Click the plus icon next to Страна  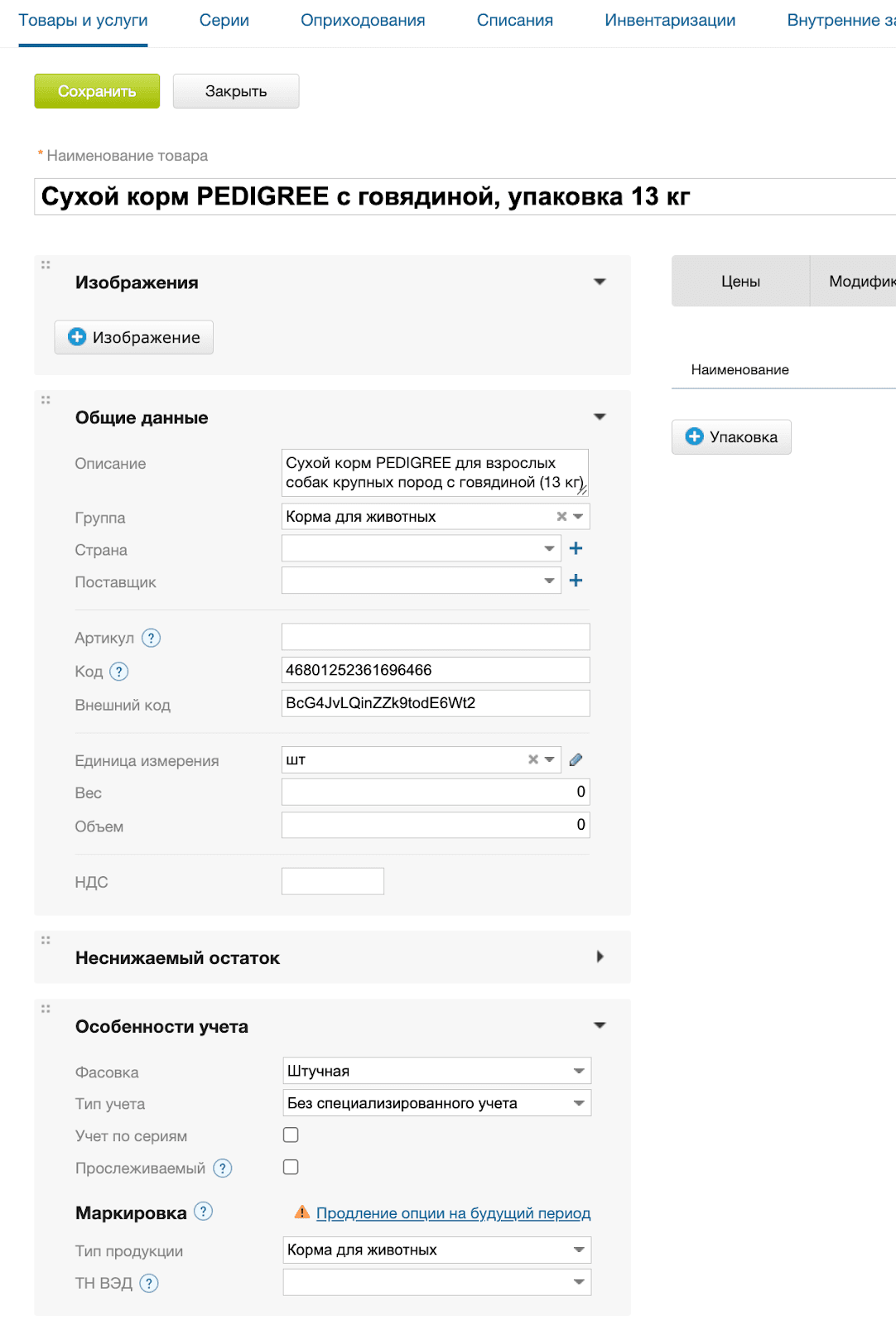[x=576, y=548]
